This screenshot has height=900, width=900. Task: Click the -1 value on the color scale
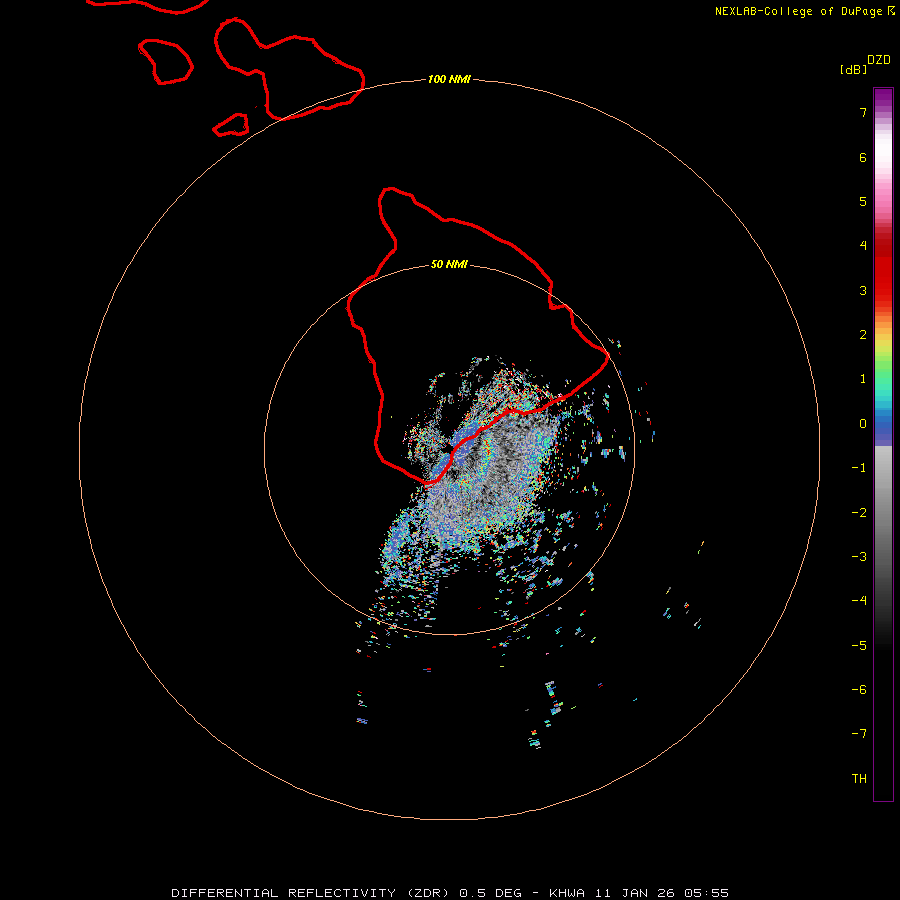pos(859,468)
